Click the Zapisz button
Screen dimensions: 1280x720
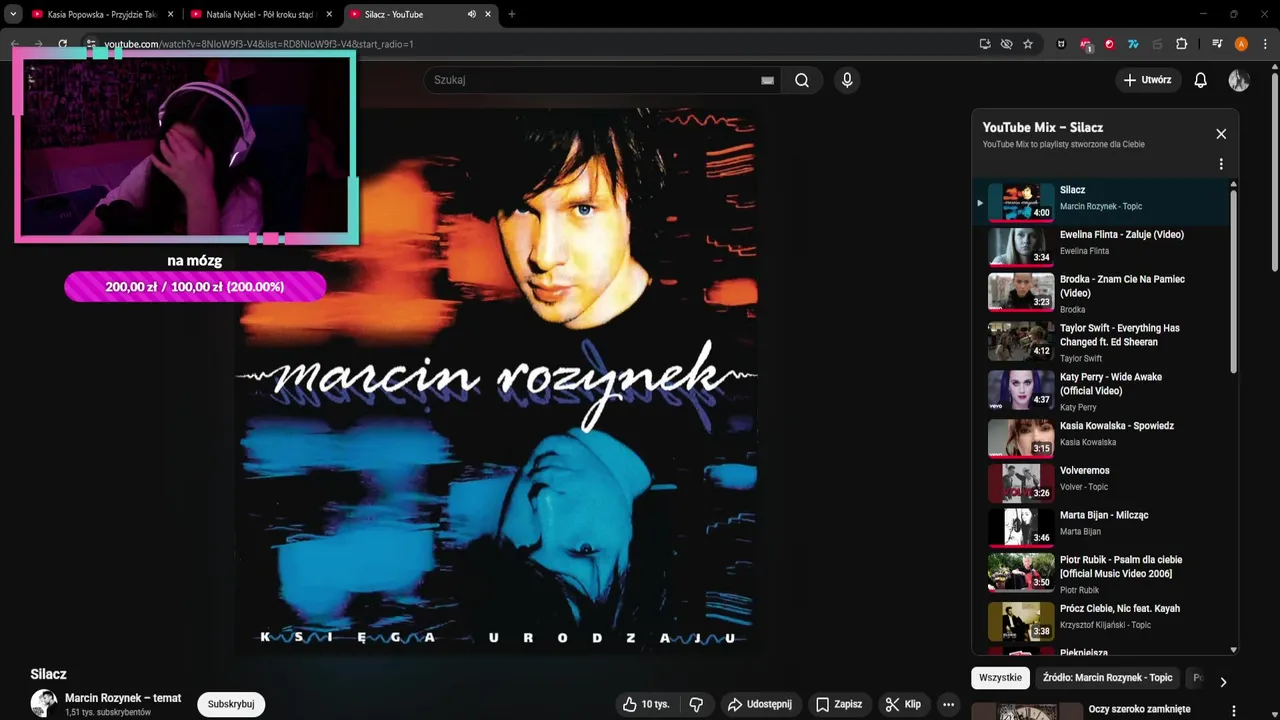click(838, 704)
